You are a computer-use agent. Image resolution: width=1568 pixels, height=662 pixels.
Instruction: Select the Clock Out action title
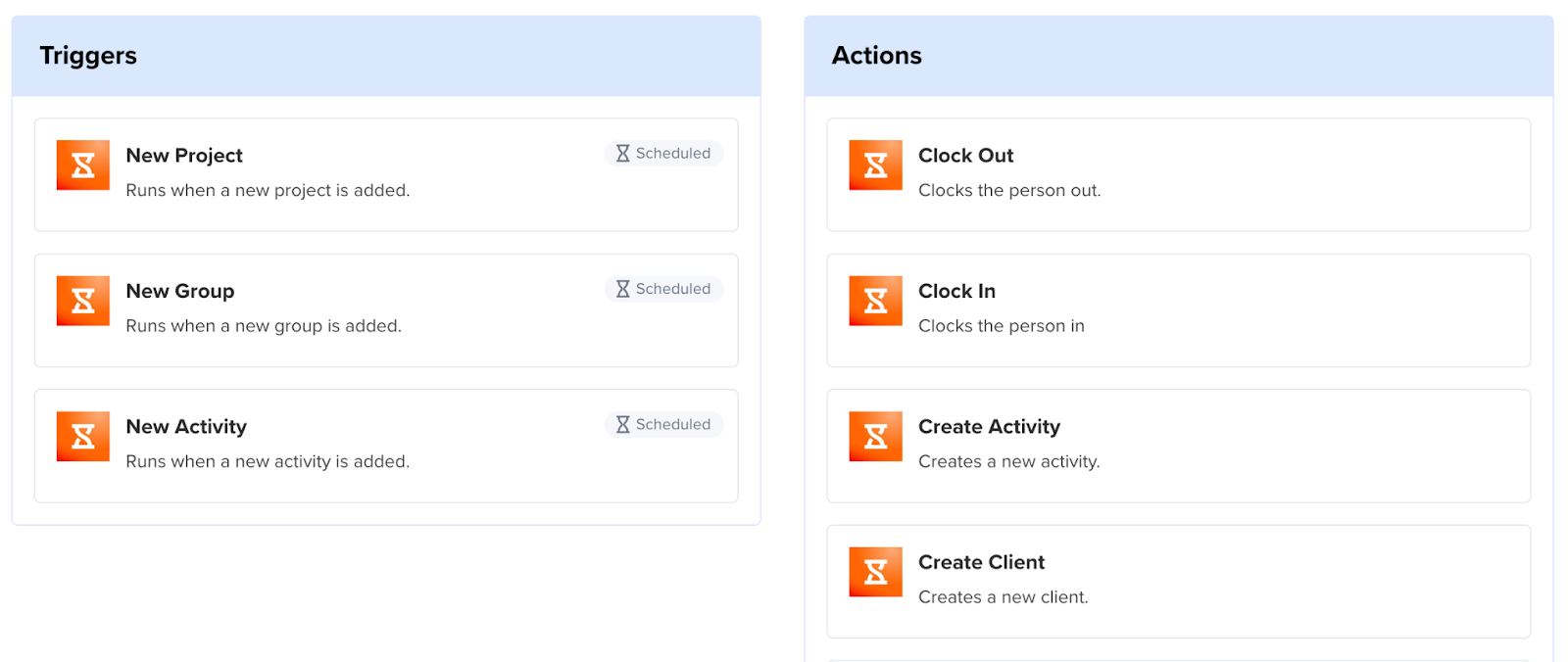[x=966, y=156]
